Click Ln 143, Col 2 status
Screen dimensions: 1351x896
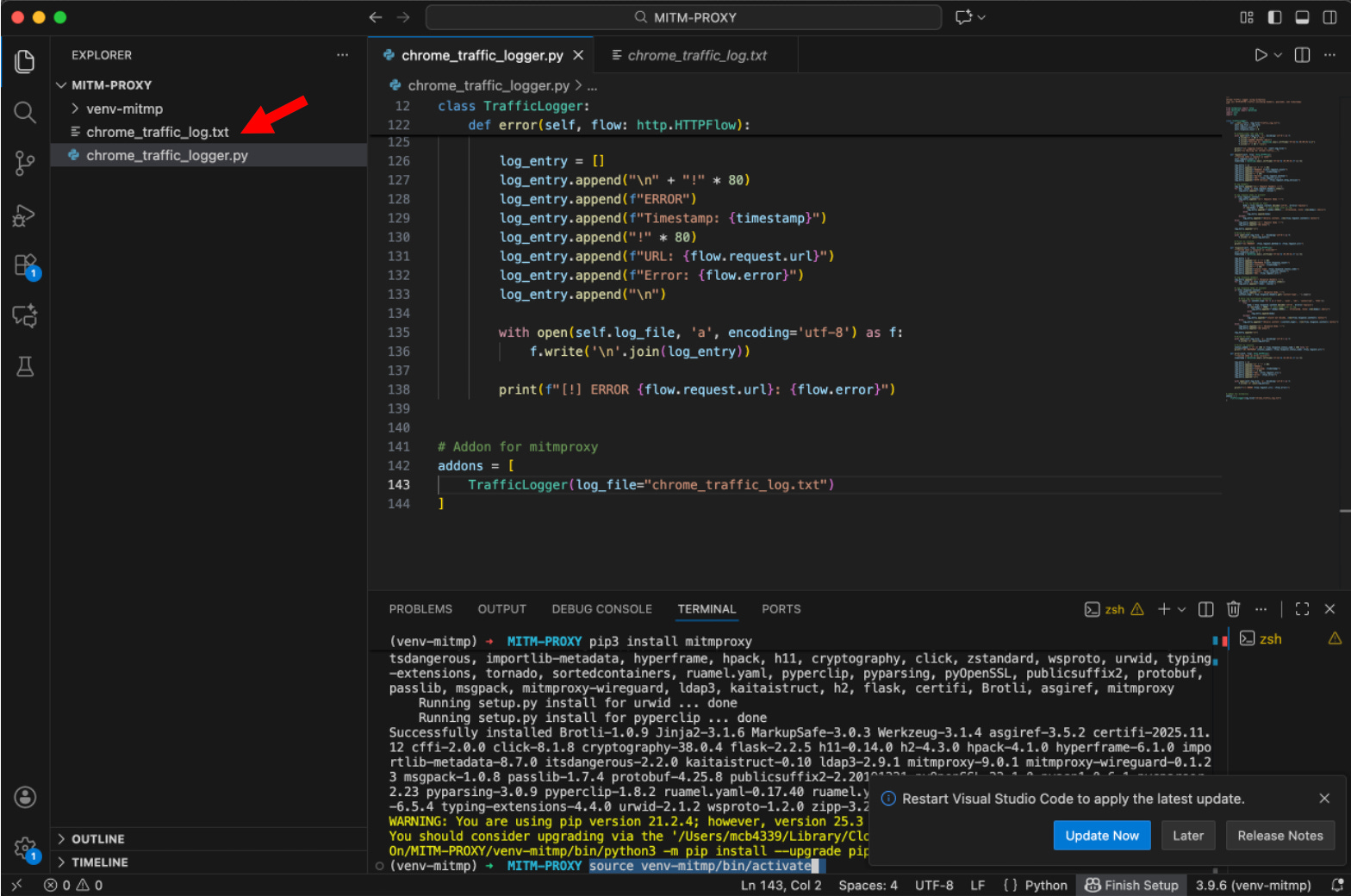click(x=781, y=885)
